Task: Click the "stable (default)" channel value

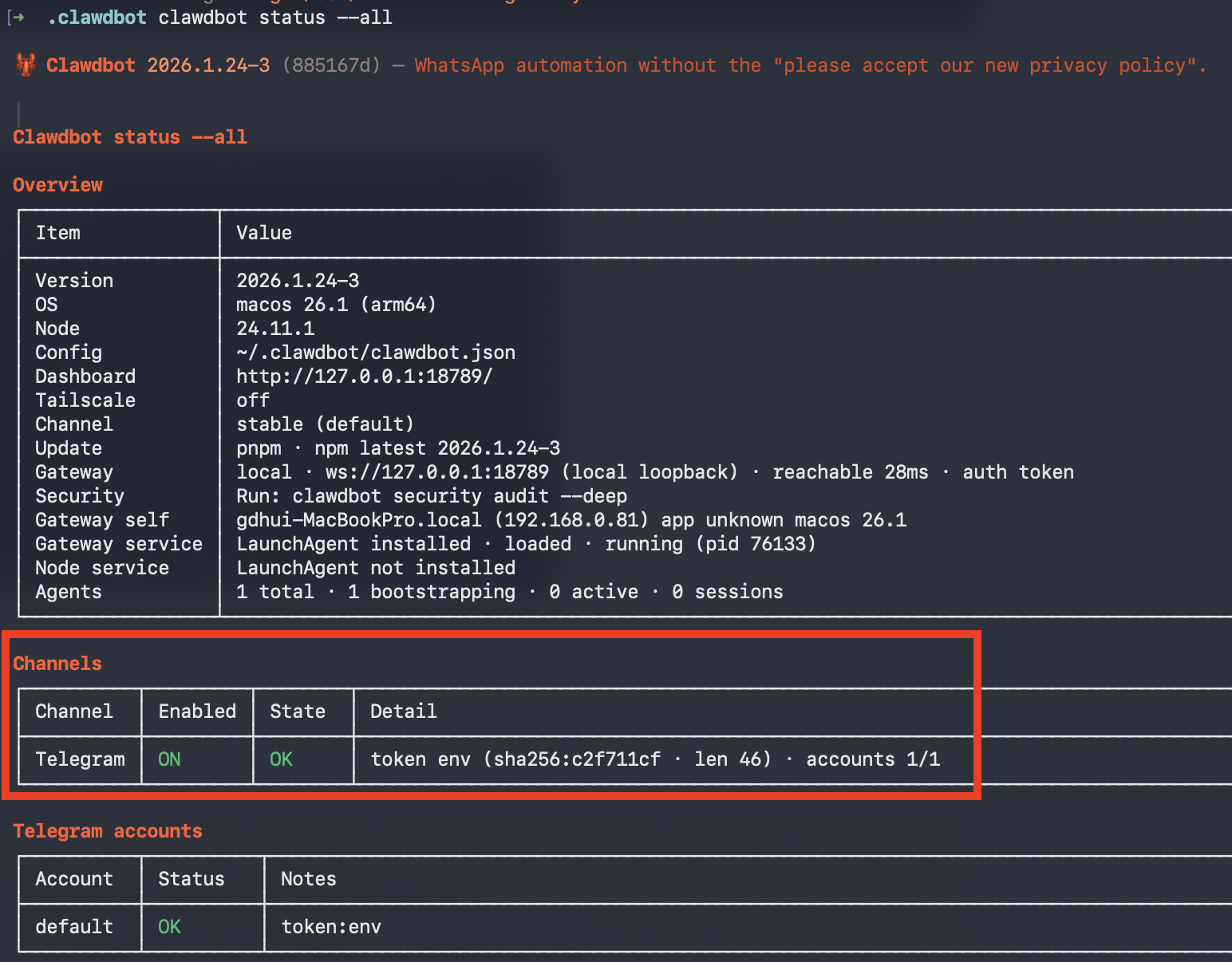Action: click(326, 424)
